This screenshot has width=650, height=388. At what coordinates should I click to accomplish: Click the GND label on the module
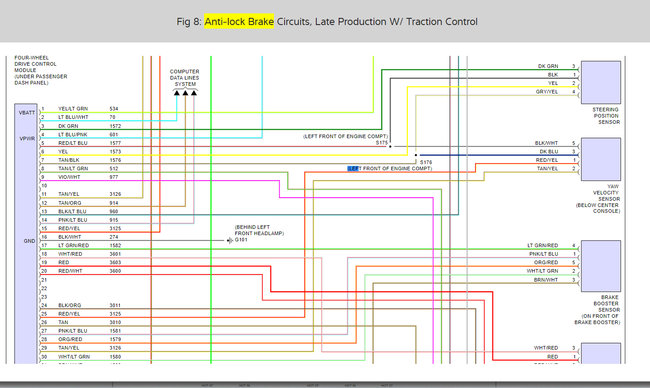(29, 241)
